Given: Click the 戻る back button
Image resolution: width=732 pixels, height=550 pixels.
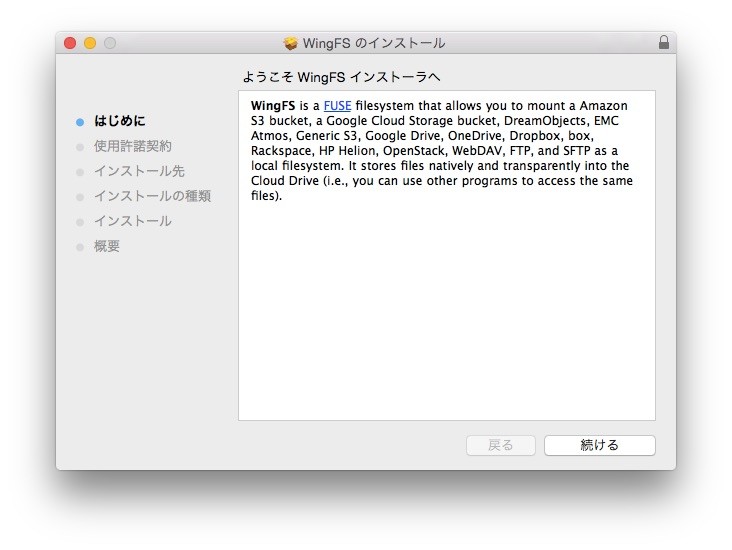Looking at the screenshot, I should click(x=500, y=445).
